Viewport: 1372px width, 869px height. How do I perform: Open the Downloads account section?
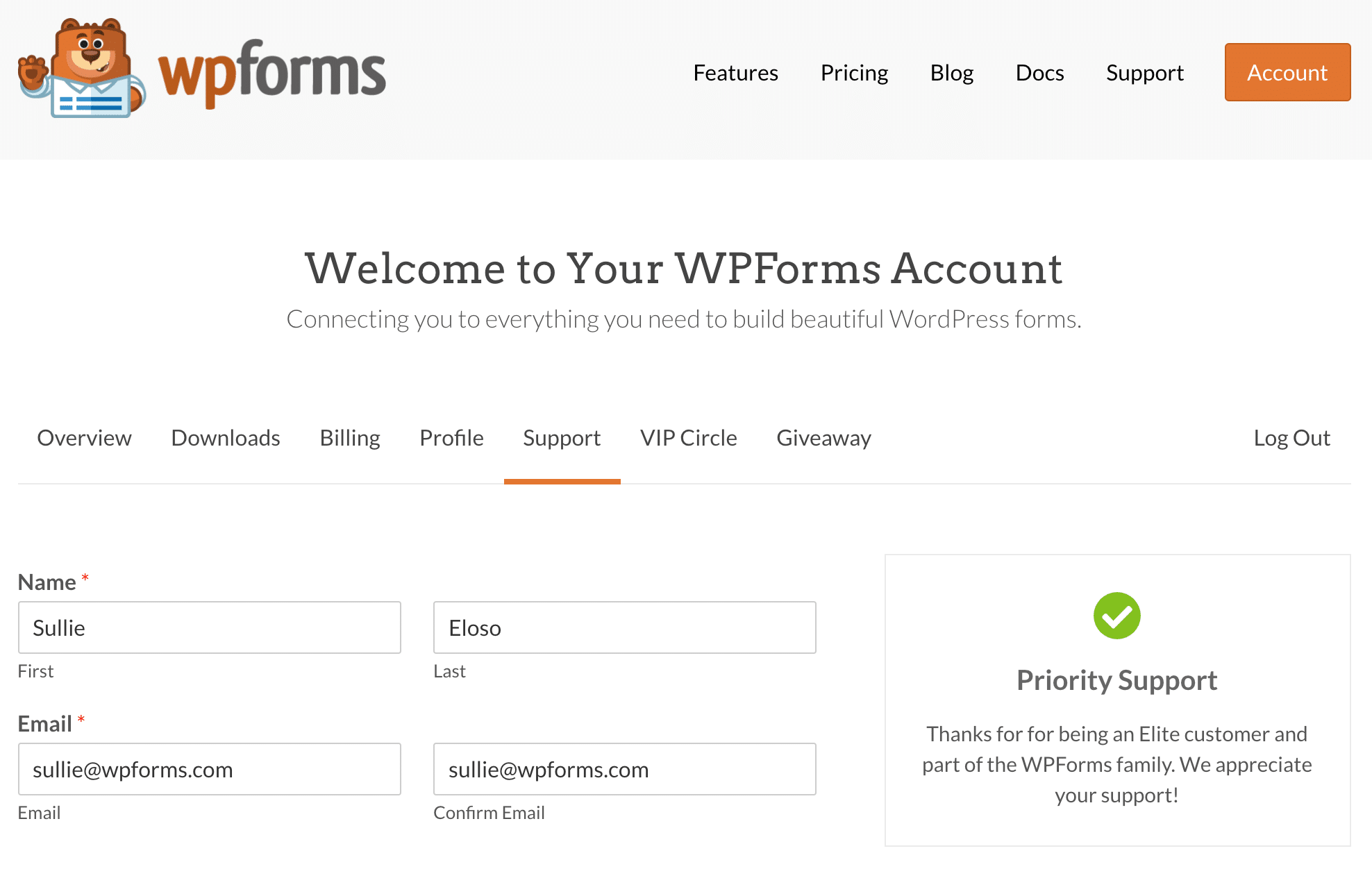tap(225, 437)
